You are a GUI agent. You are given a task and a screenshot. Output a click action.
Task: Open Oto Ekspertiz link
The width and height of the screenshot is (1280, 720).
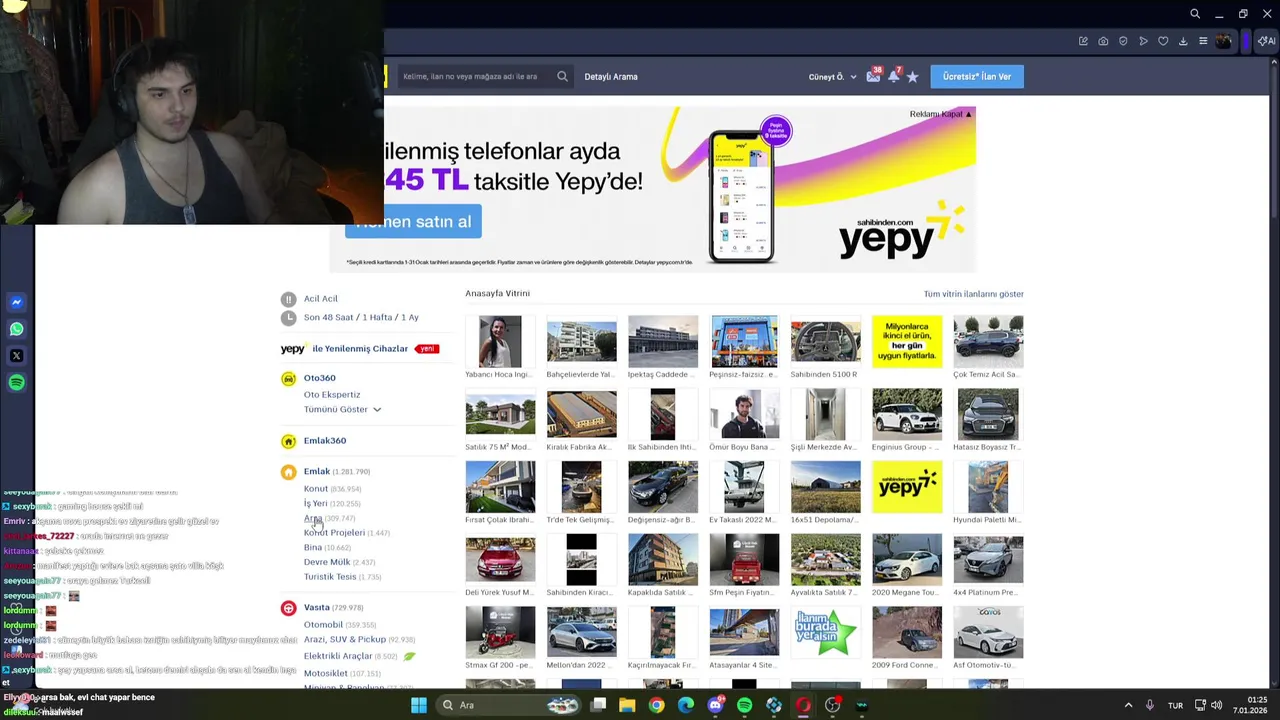point(332,394)
